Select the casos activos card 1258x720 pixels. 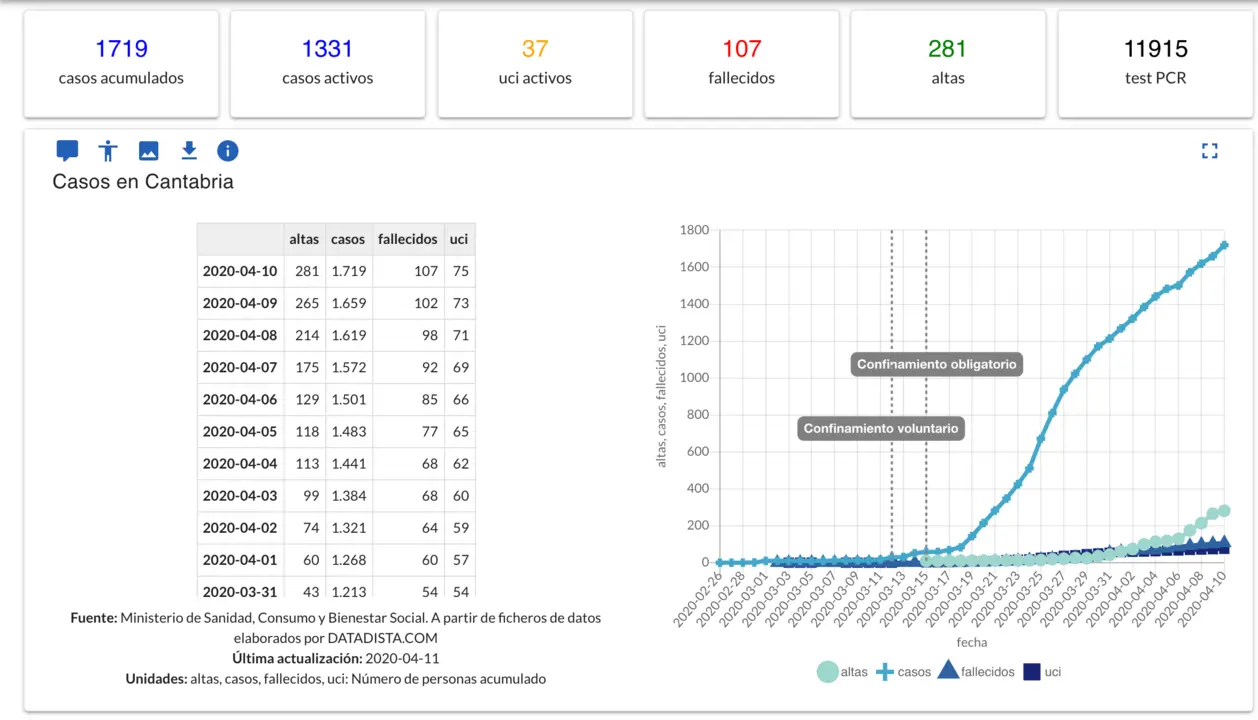[327, 63]
